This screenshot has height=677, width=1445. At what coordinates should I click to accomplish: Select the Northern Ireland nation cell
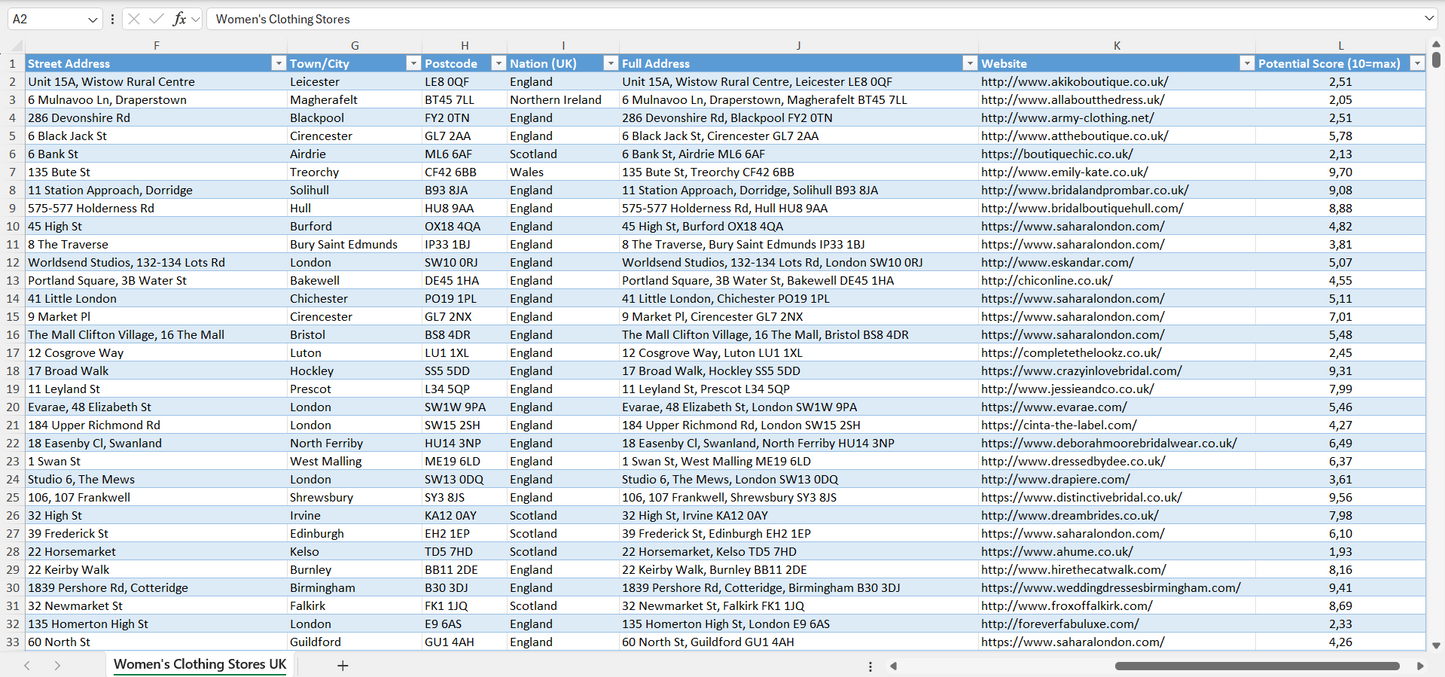point(563,100)
